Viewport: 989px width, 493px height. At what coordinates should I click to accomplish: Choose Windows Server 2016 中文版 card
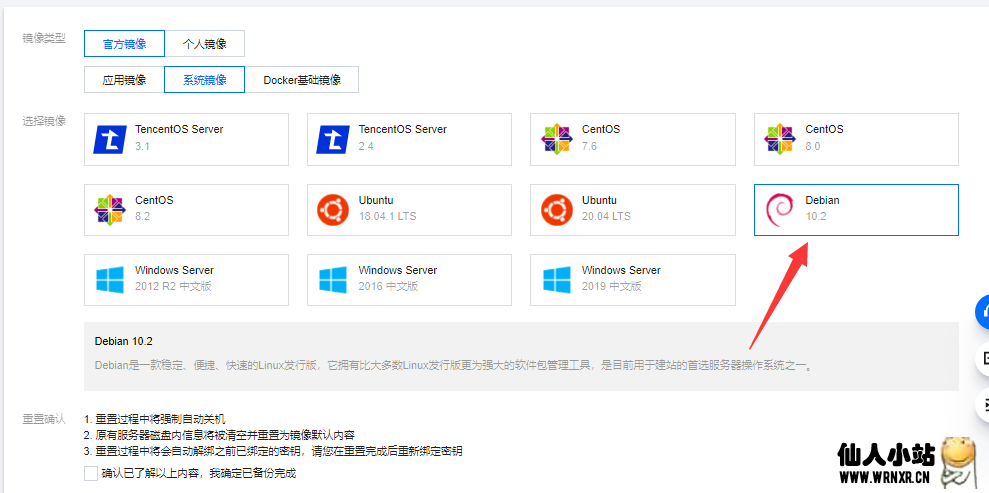pyautogui.click(x=410, y=280)
